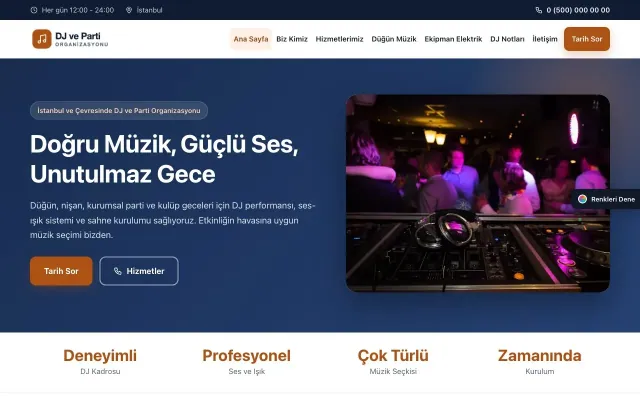
Task: Click the location pin icon beside İstanbul
Action: click(x=129, y=10)
